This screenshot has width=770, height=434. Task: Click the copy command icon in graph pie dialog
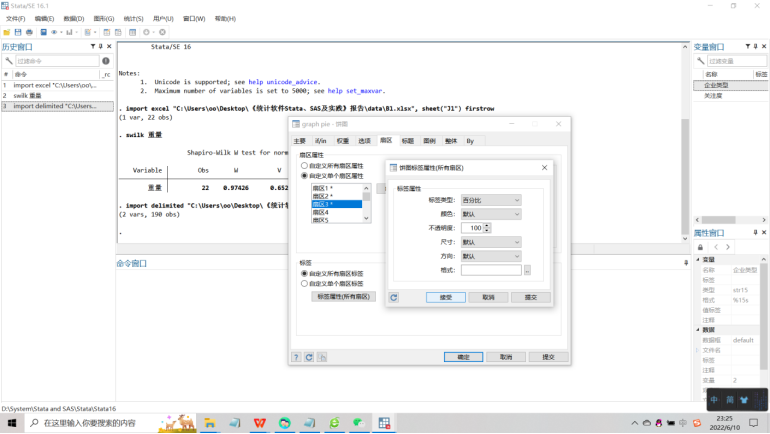pyautogui.click(x=322, y=357)
